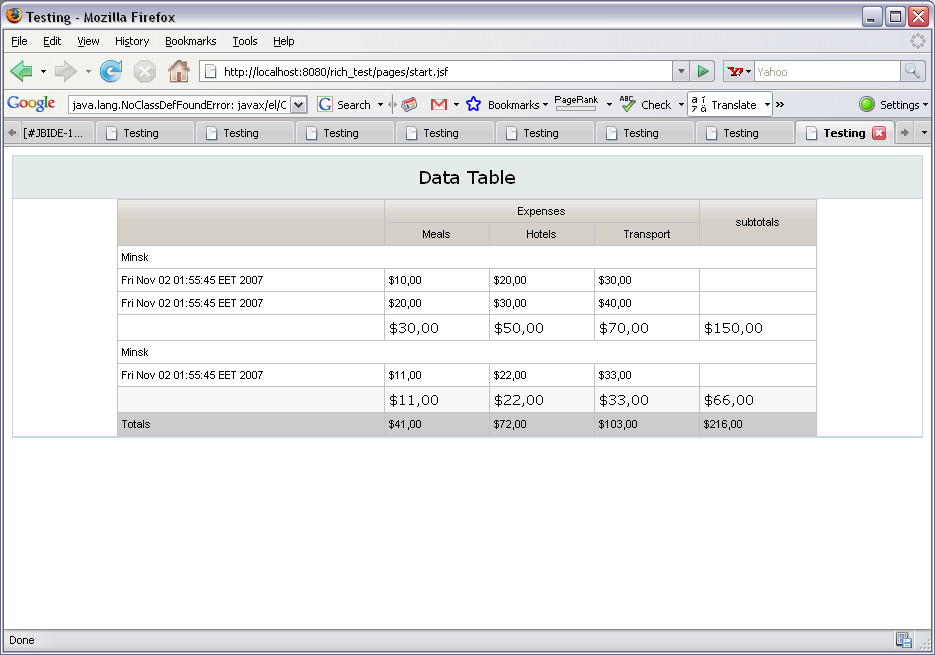The width and height of the screenshot is (935, 655).
Task: Click the status bar page save icon
Action: coord(903,640)
